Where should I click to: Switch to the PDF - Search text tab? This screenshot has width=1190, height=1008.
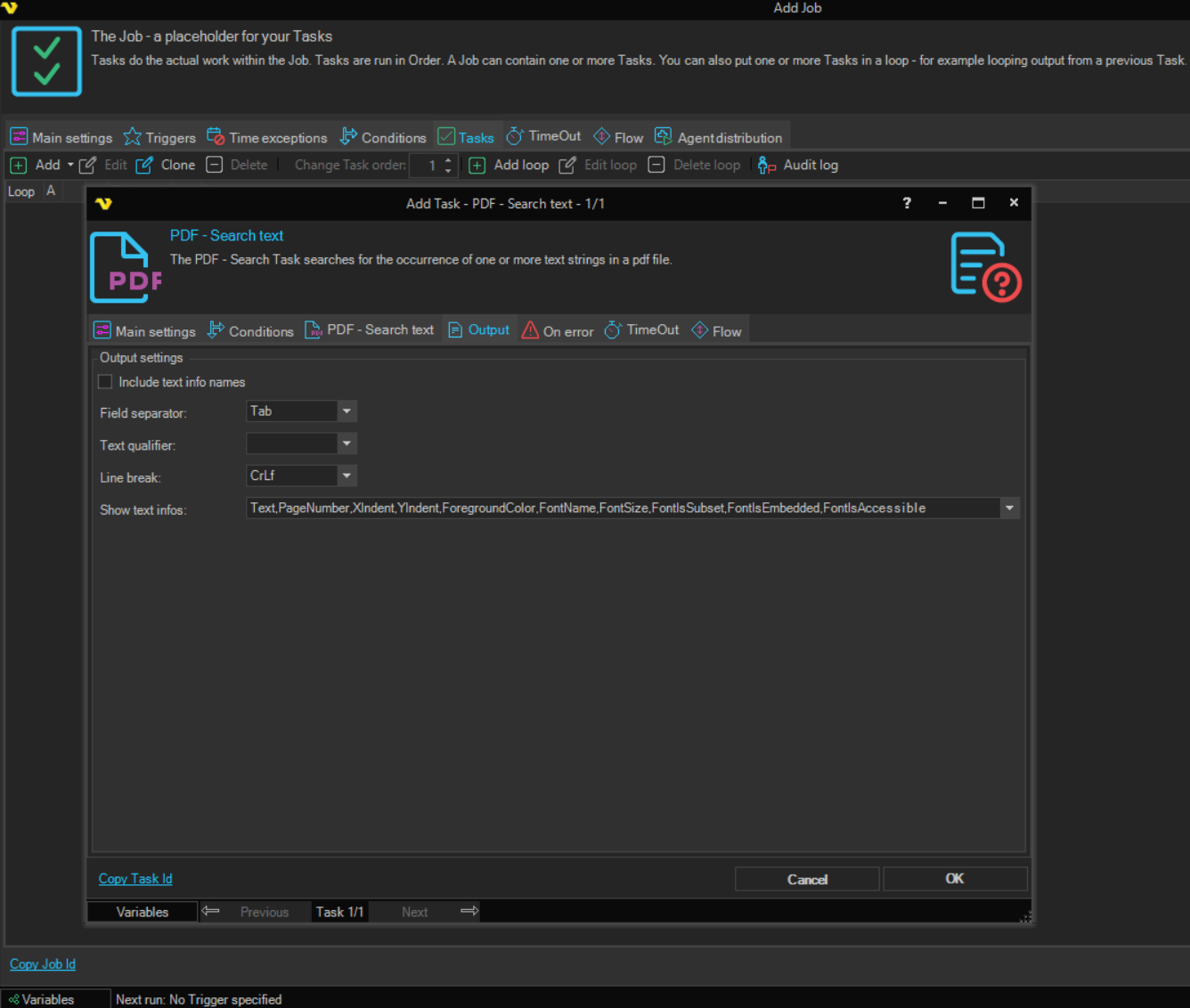coord(370,329)
